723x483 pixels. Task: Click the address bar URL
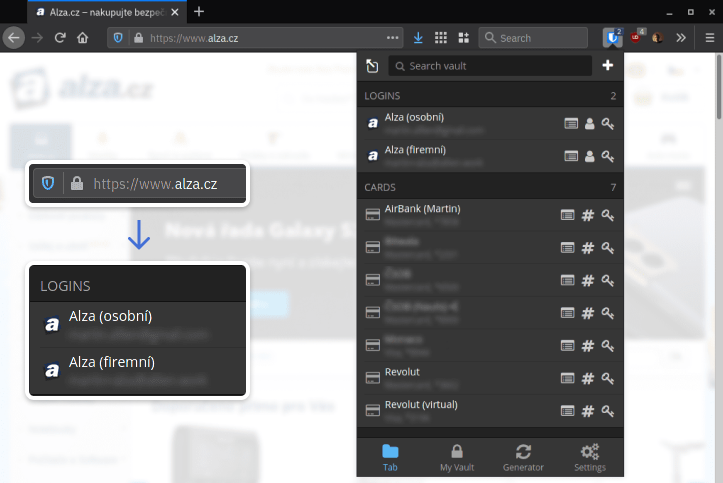(194, 38)
